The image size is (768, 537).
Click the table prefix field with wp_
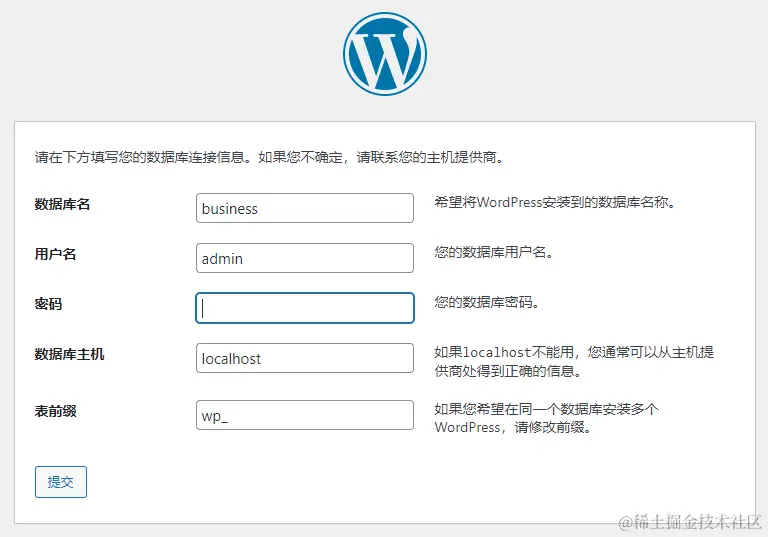[305, 415]
